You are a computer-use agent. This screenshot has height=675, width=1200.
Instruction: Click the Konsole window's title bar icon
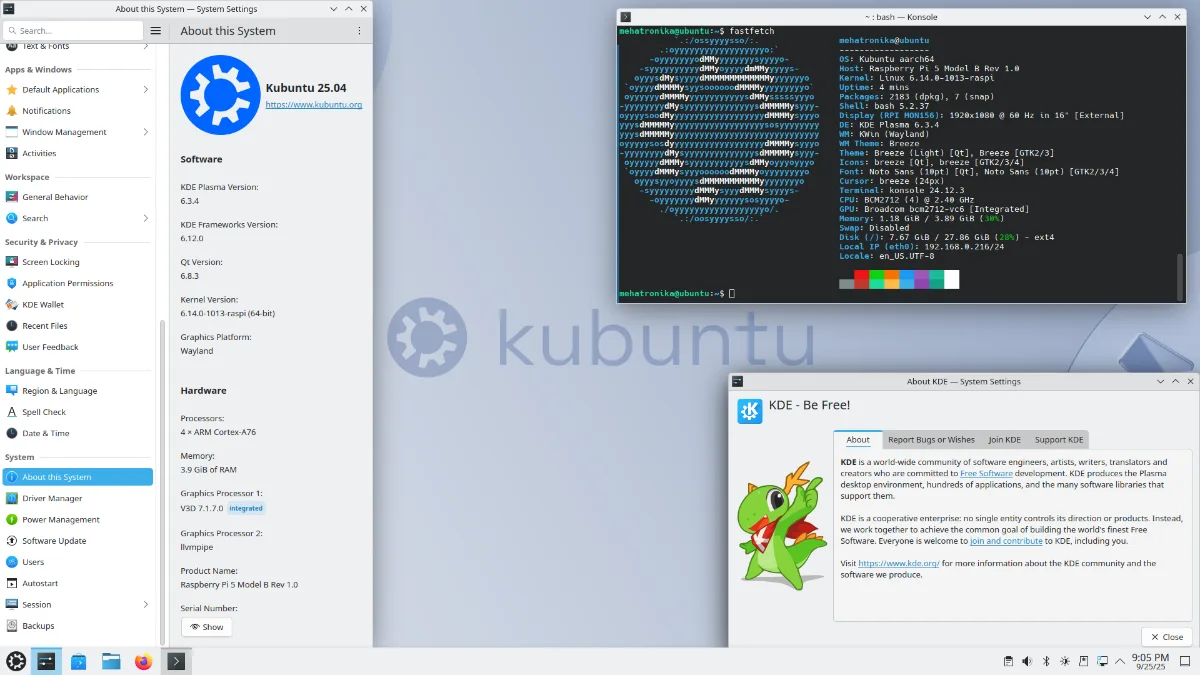coord(625,17)
